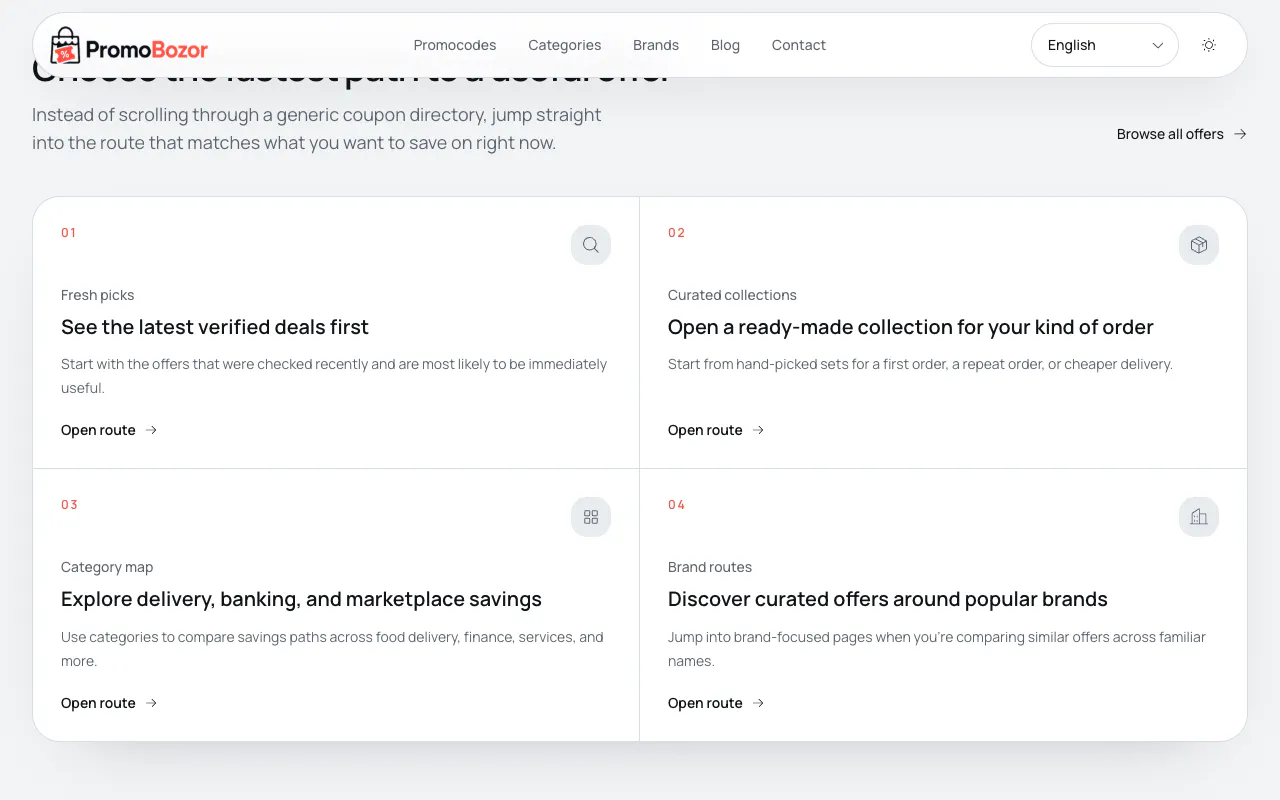Open the Promocodes menu item
Image resolution: width=1280 pixels, height=800 pixels.
tap(455, 45)
